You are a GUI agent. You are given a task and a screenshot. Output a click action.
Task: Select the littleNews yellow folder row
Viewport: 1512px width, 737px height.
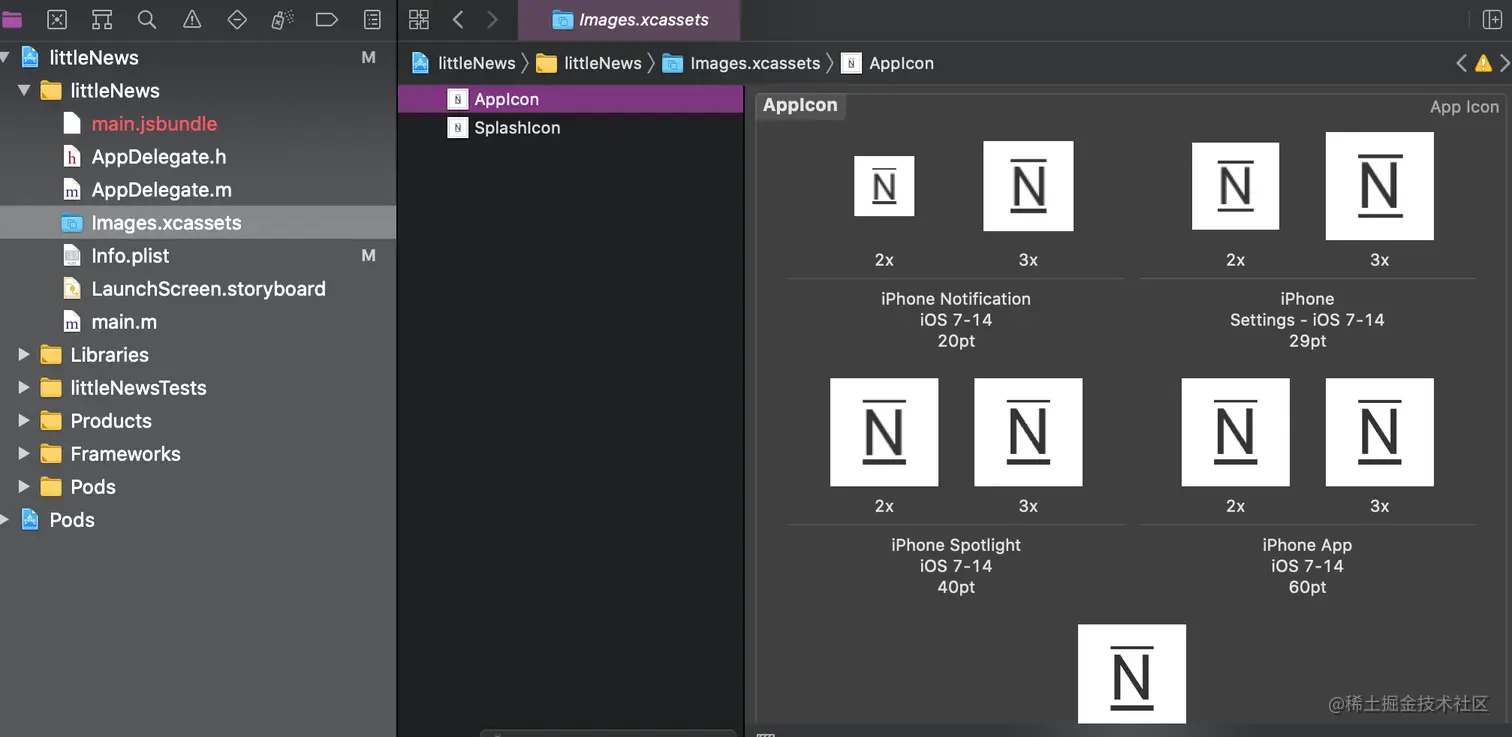[x=198, y=91]
